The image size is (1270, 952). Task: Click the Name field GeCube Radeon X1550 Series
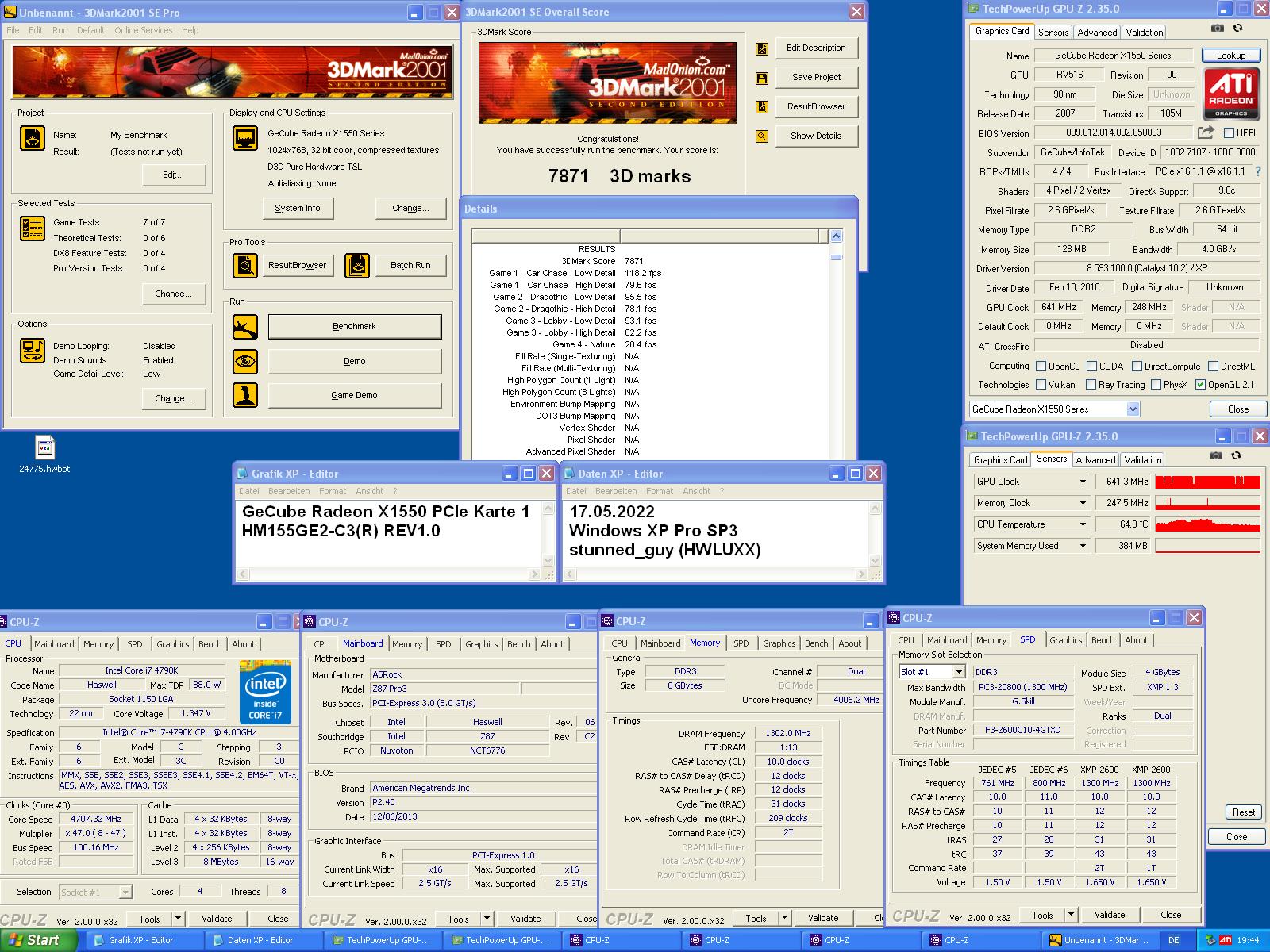point(1112,56)
